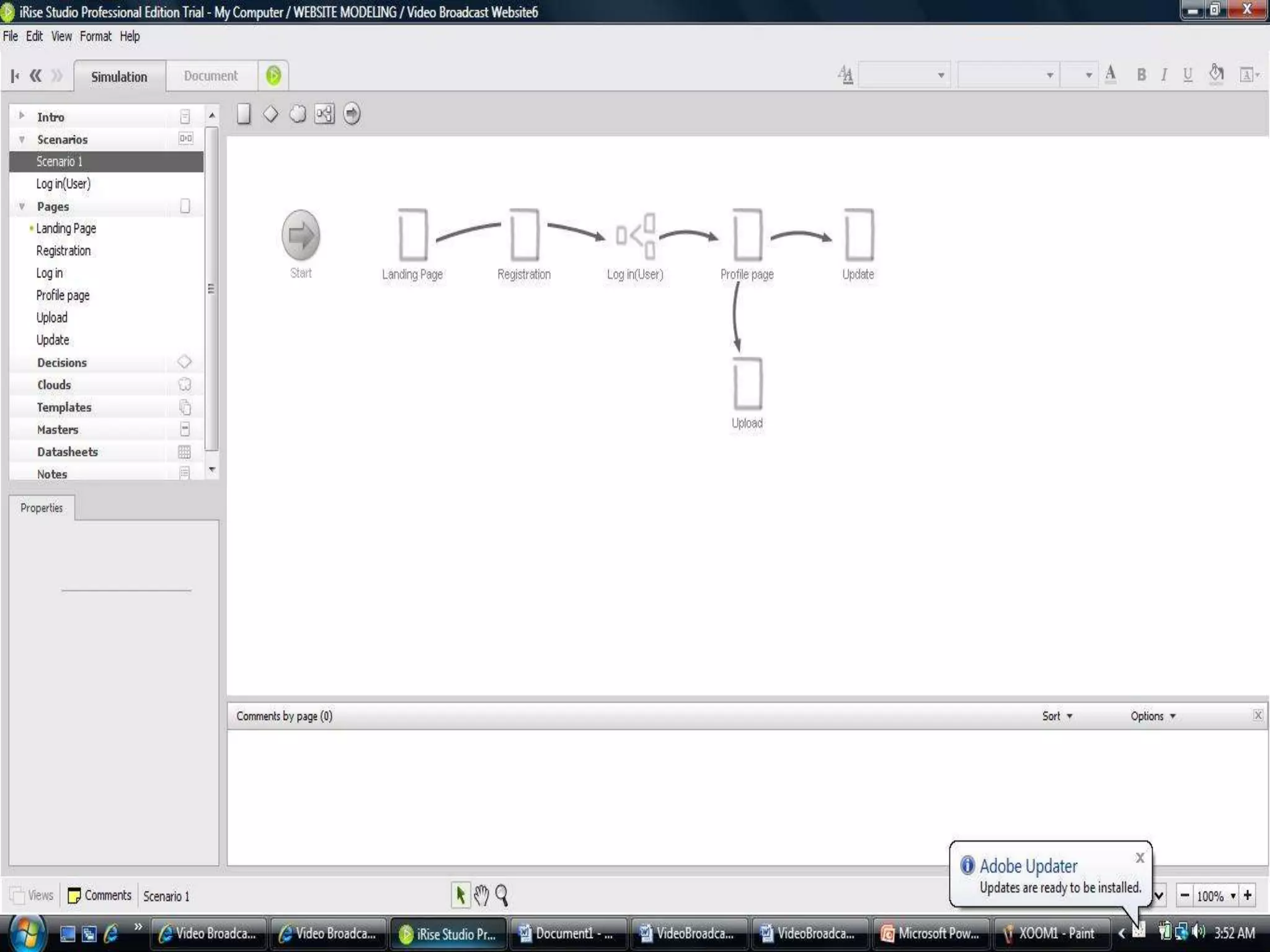Click the fill color bucket icon

[x=1216, y=74]
